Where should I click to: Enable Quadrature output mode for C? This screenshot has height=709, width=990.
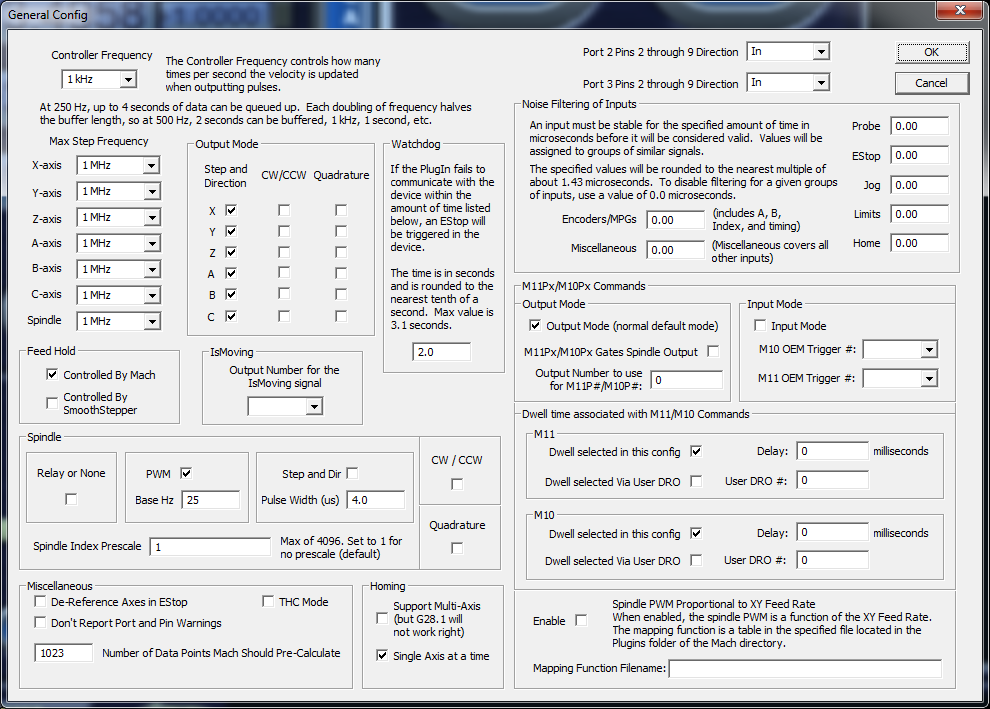341,316
